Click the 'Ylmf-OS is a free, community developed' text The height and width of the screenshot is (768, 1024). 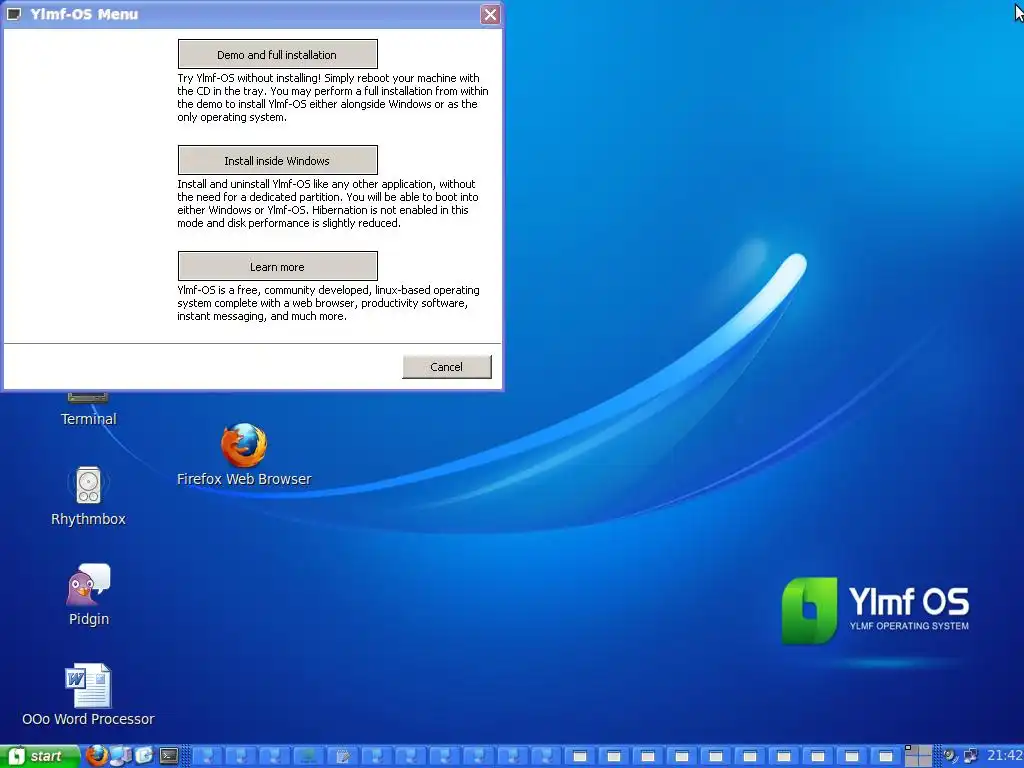(328, 303)
